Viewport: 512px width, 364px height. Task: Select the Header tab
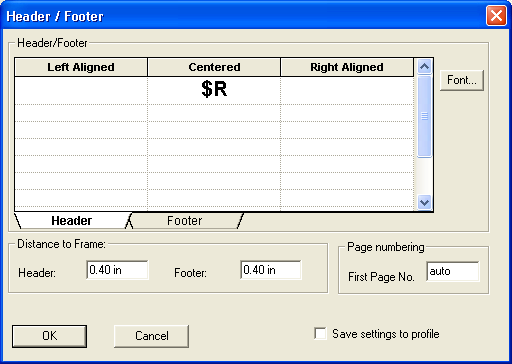(x=71, y=221)
